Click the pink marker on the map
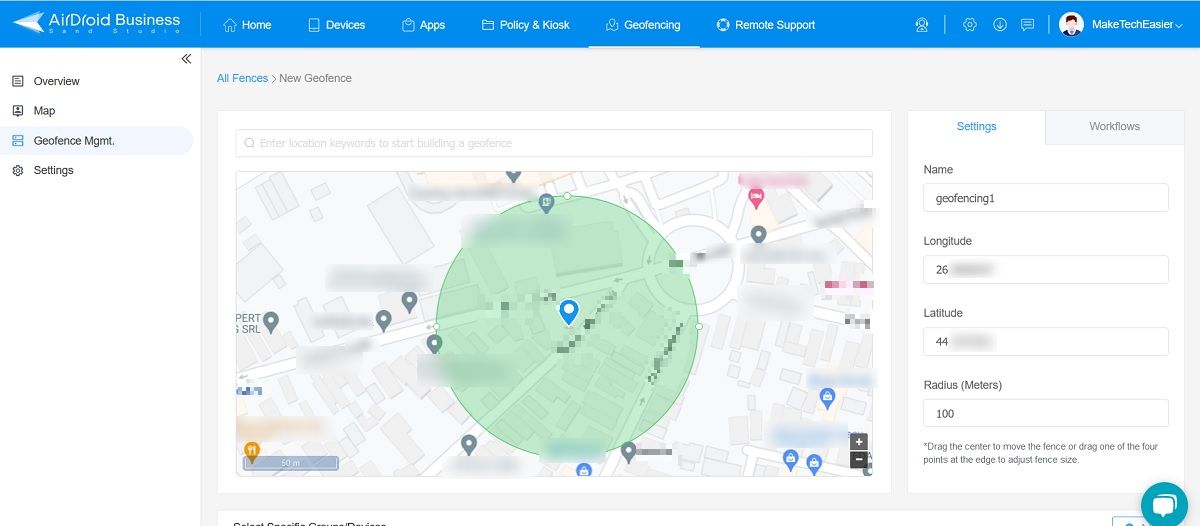 (x=756, y=199)
